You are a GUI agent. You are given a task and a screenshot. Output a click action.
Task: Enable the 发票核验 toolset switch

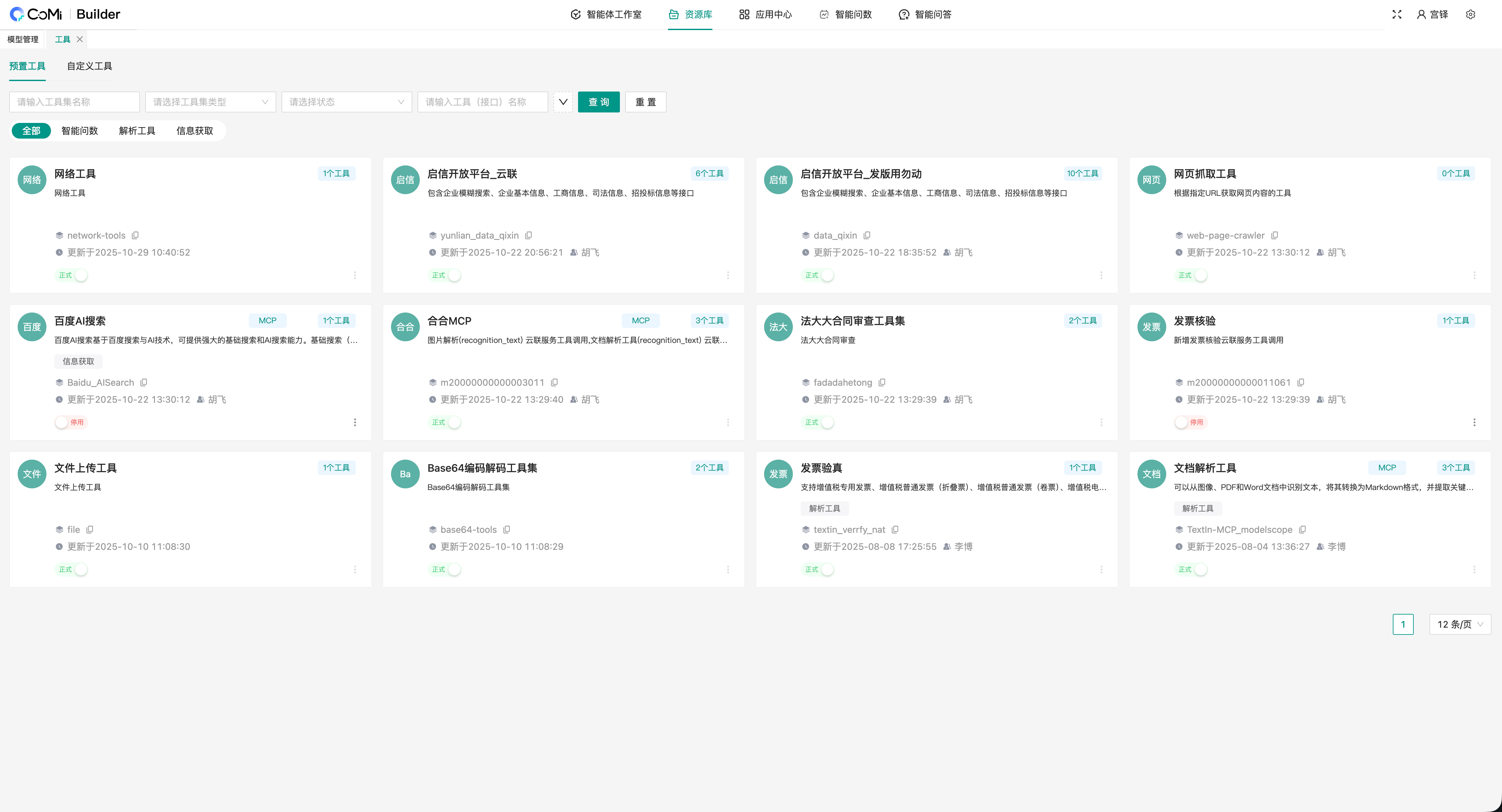pos(1191,422)
